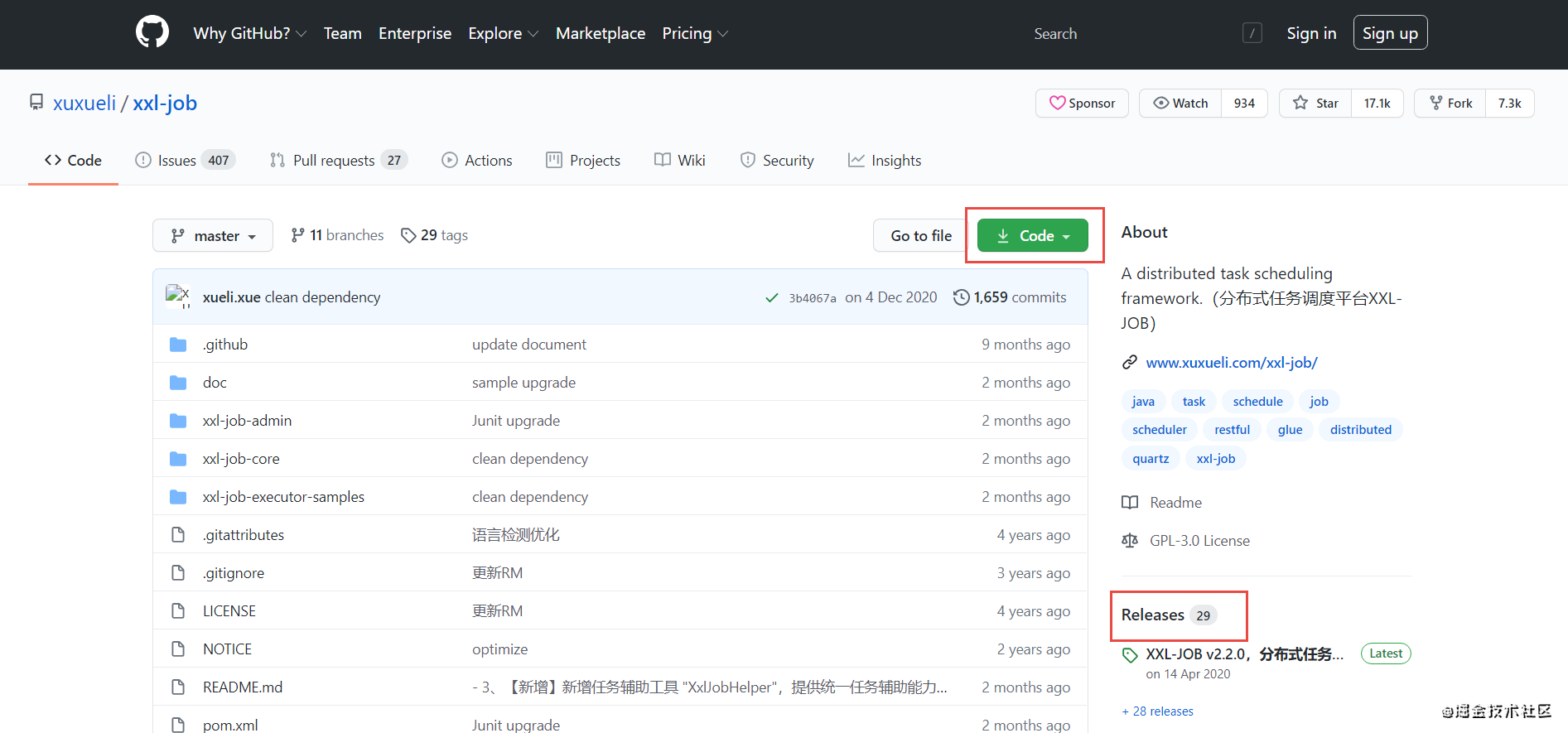Open the Wiki tab
The height and width of the screenshot is (733, 1568).
[680, 161]
